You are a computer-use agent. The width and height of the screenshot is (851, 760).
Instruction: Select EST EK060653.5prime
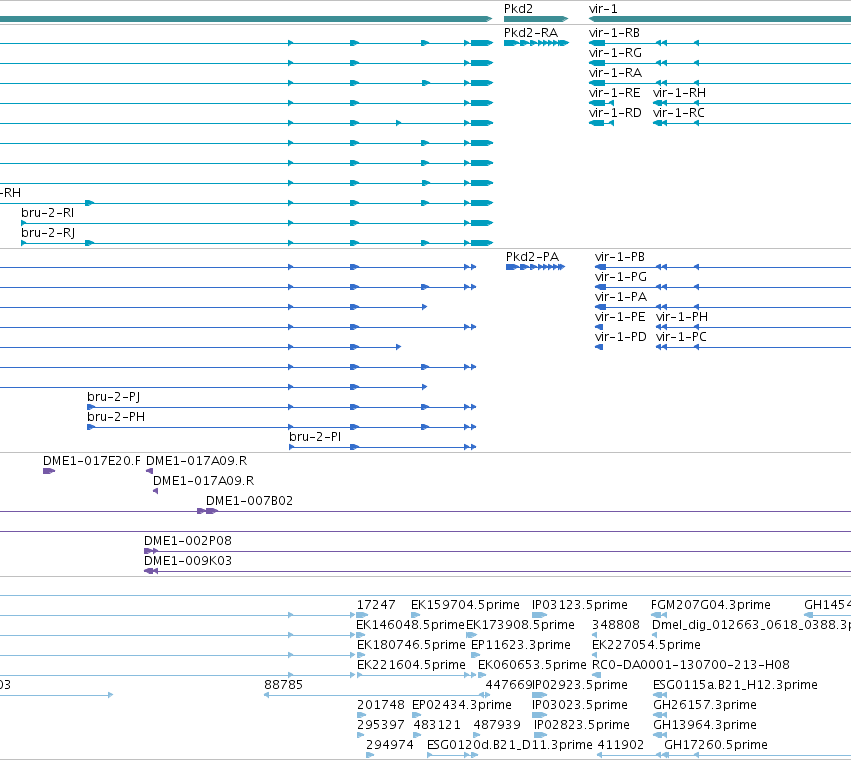pos(532,666)
